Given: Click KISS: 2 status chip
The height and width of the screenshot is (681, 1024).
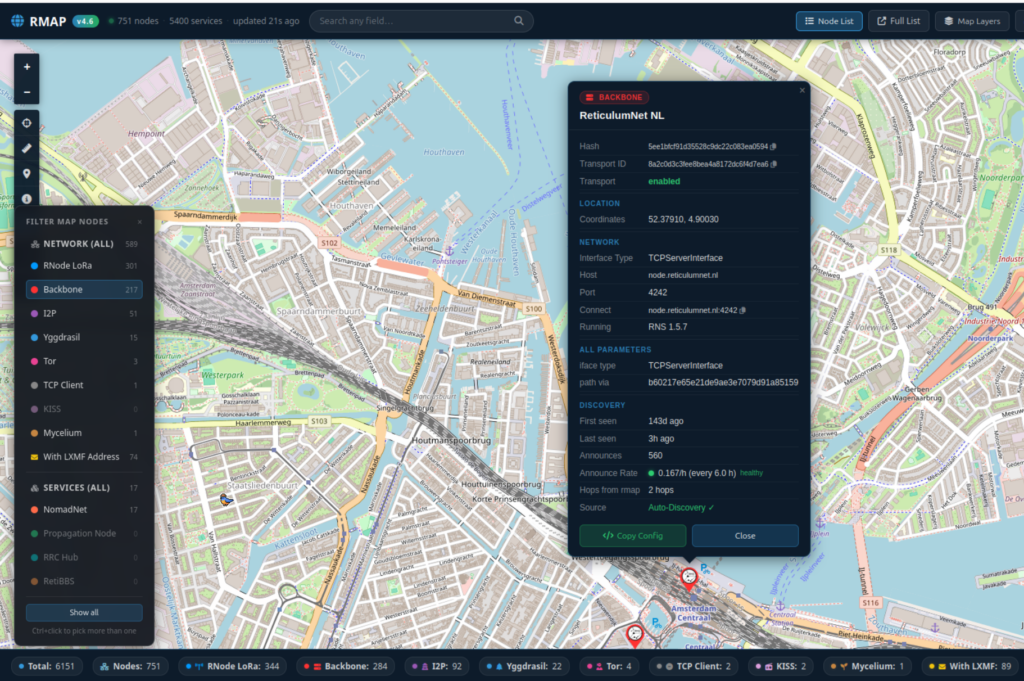Looking at the screenshot, I should coord(781,667).
